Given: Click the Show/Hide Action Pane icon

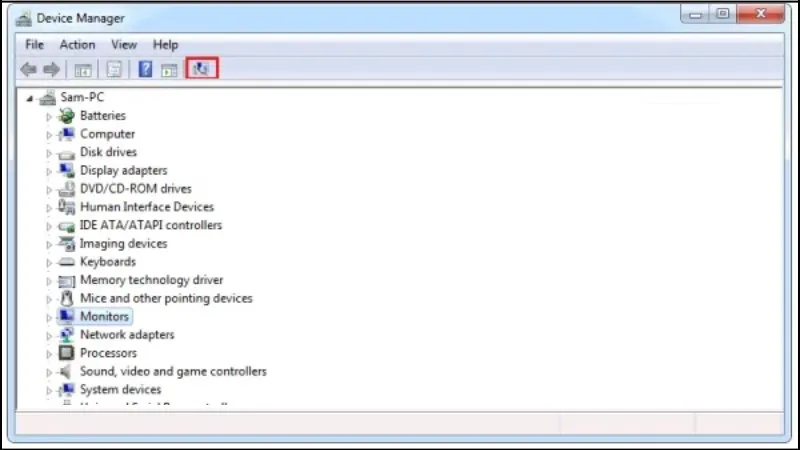Looking at the screenshot, I should tap(169, 69).
